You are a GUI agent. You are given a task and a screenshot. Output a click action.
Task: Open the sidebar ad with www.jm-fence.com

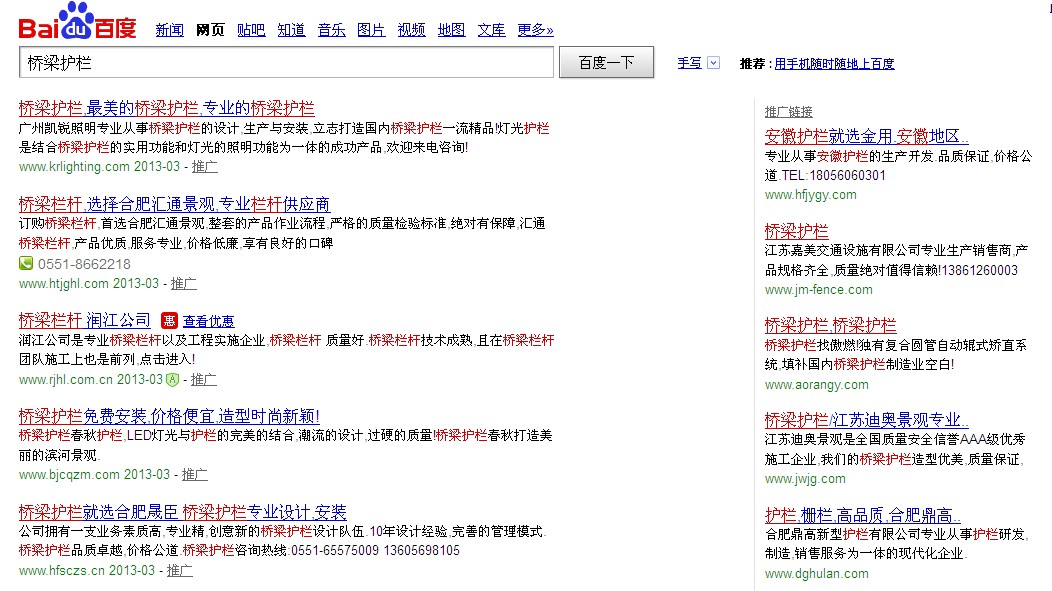point(796,231)
